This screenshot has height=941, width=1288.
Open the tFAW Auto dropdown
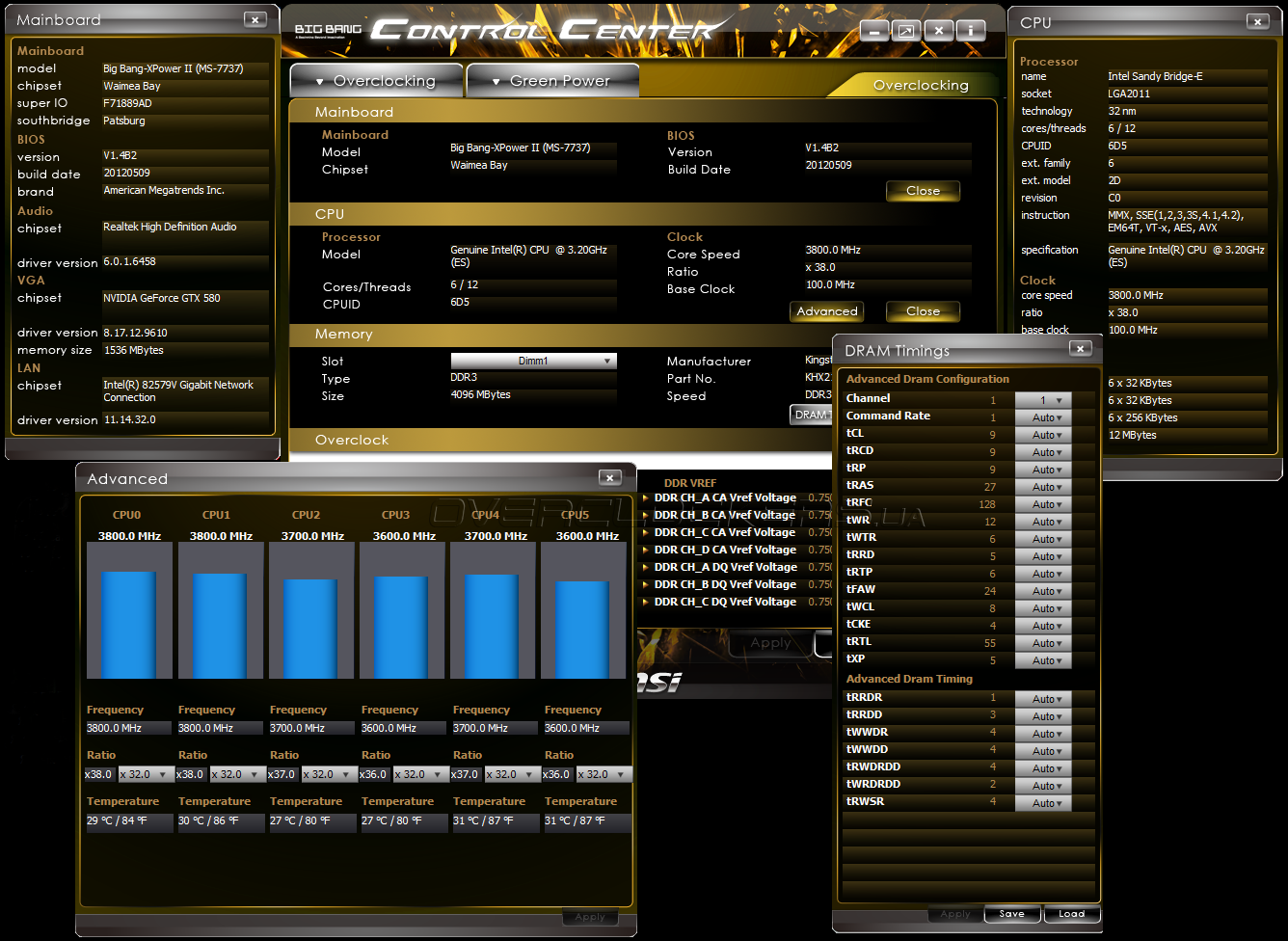pyautogui.click(x=1043, y=591)
